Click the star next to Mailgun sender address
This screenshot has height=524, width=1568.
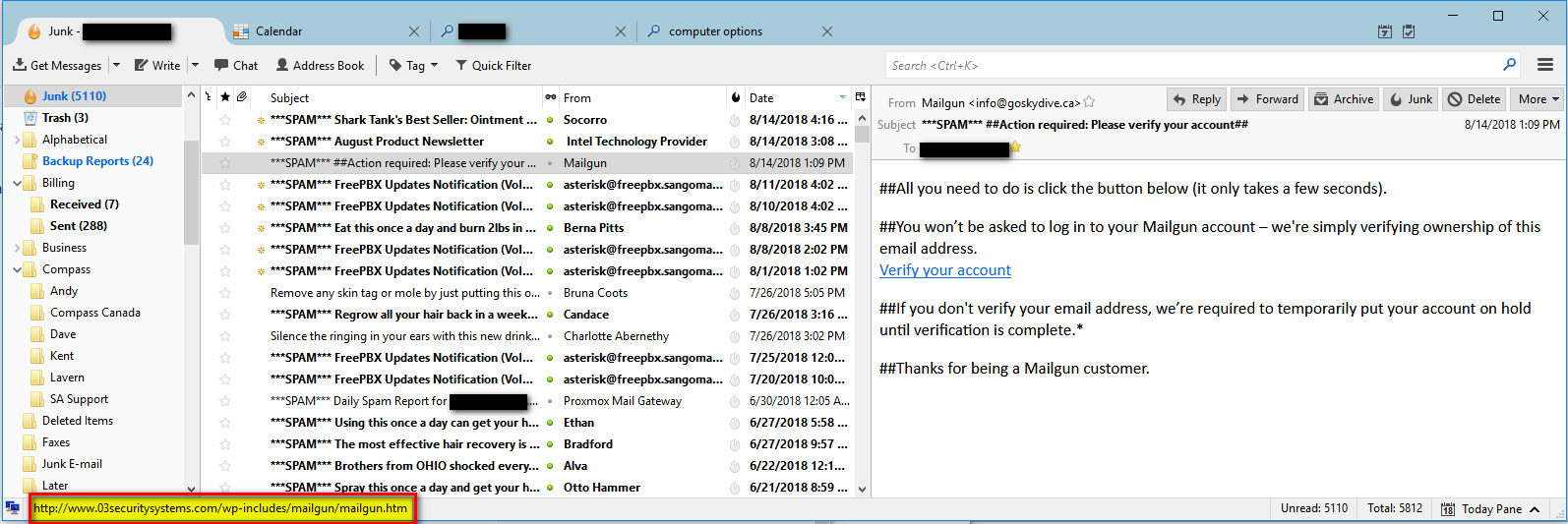pyautogui.click(x=1090, y=102)
